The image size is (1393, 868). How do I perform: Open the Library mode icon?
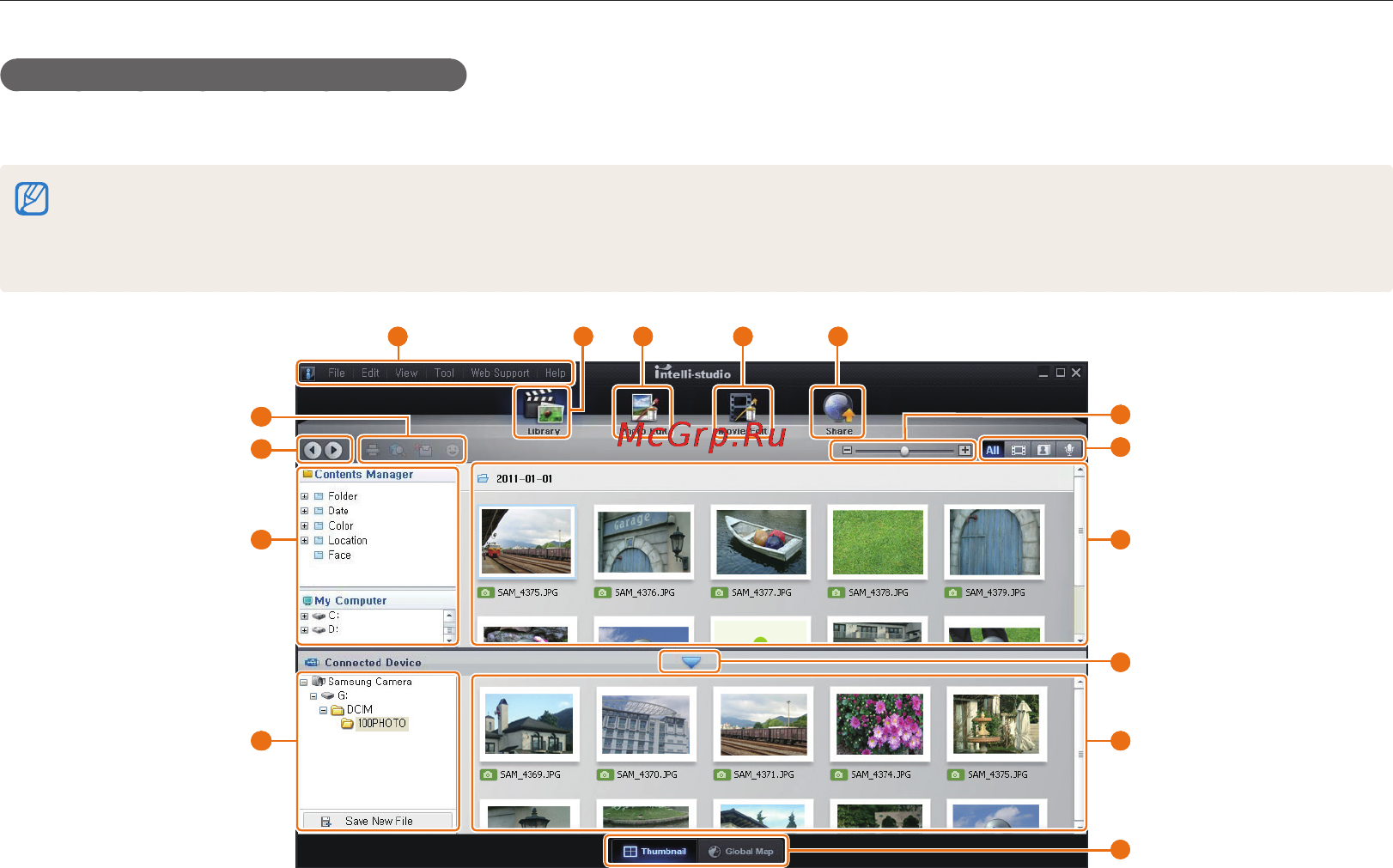coord(543,411)
